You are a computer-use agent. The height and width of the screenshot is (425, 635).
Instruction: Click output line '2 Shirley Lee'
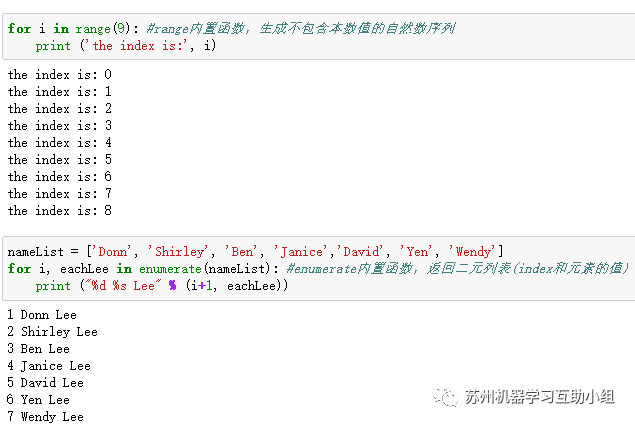(52, 332)
